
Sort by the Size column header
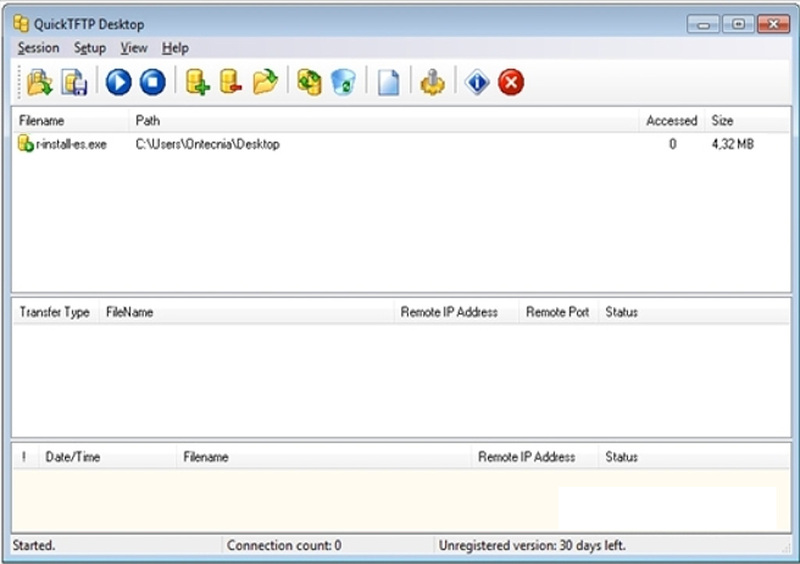(747, 120)
